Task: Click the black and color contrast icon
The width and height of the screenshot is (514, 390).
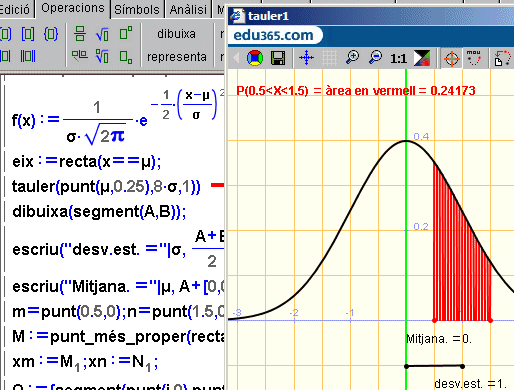Action: 422,58
